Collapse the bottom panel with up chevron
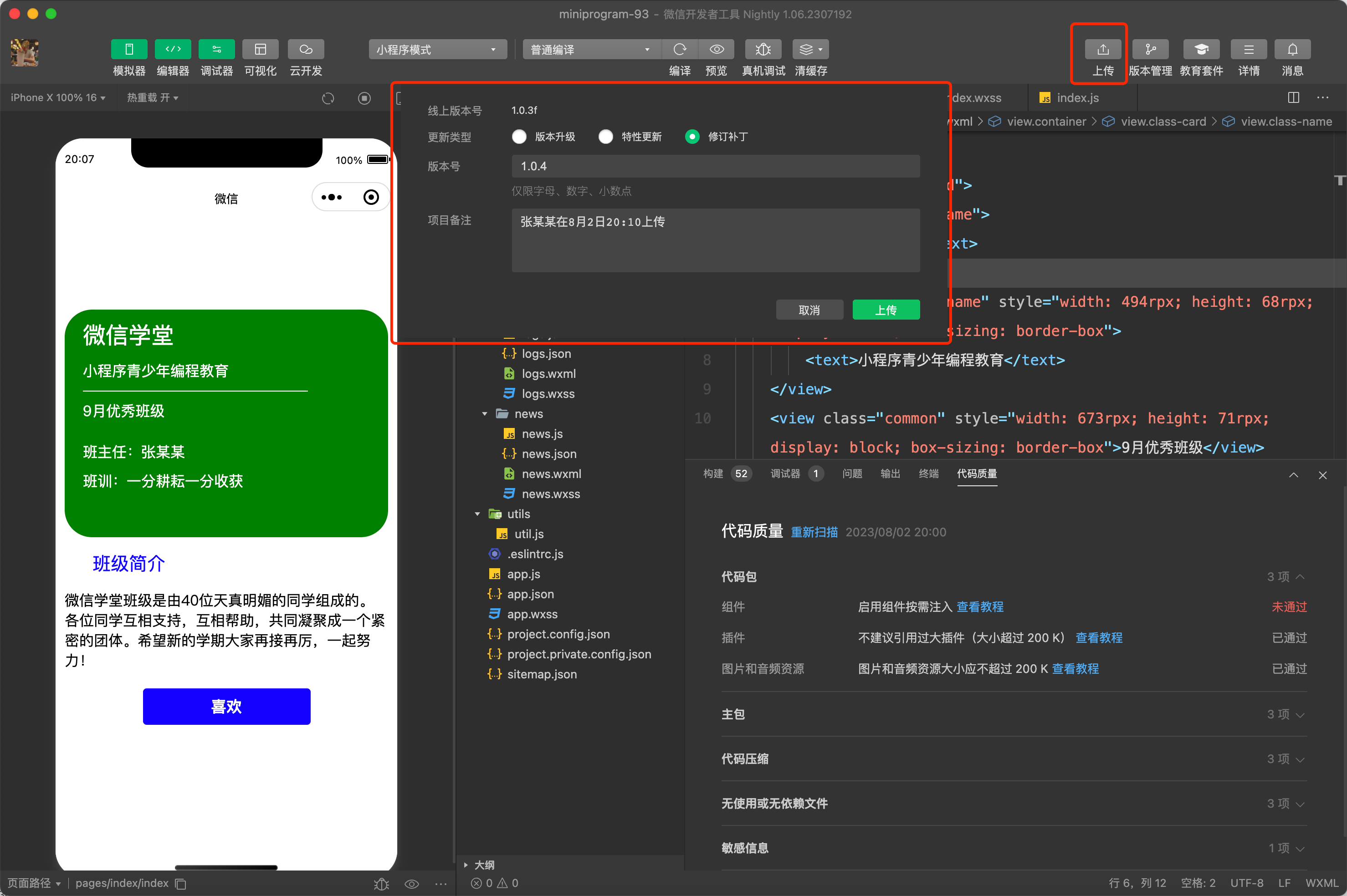The image size is (1347, 896). [x=1293, y=475]
